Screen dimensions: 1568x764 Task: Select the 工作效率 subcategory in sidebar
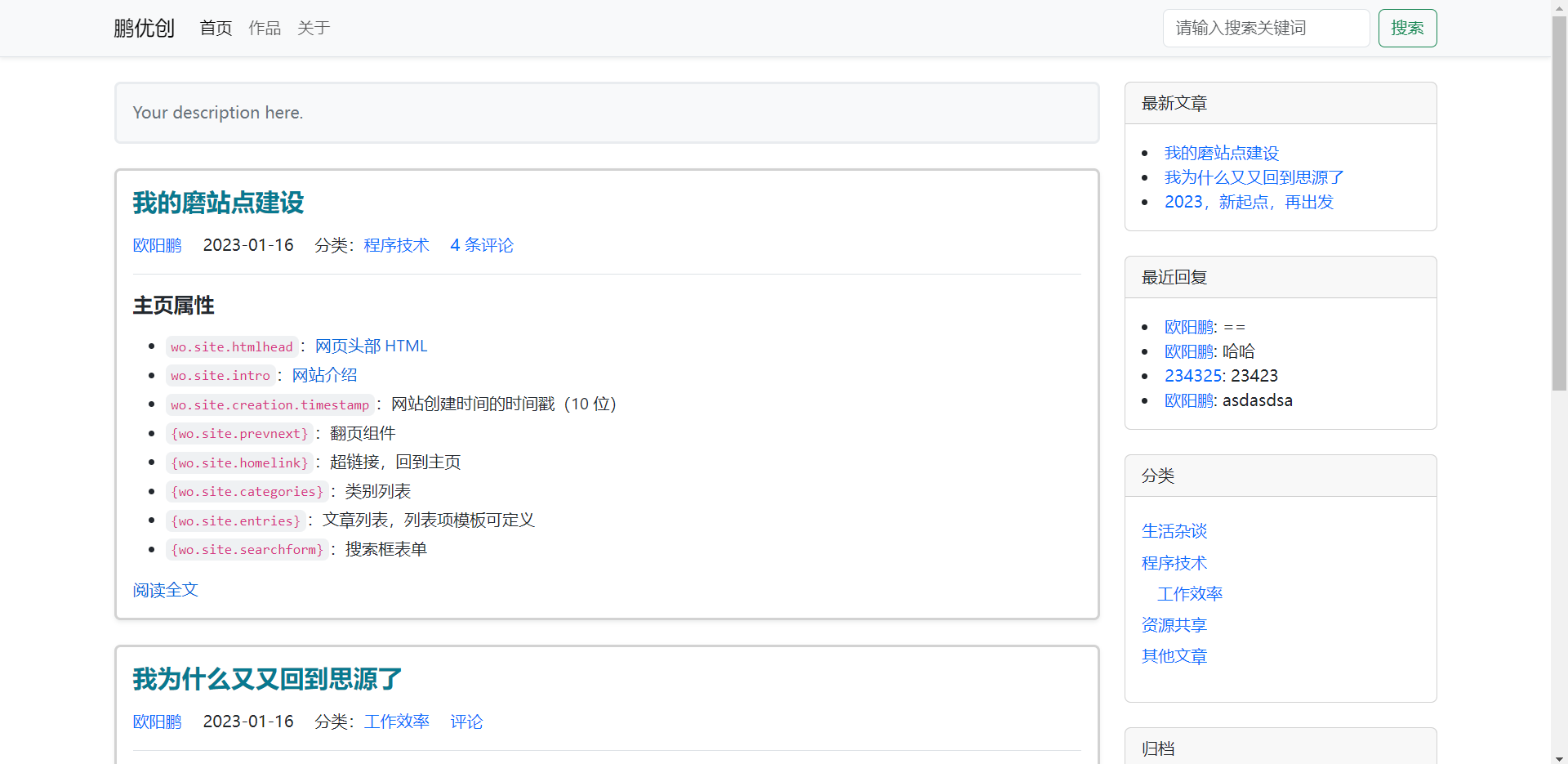1189,594
